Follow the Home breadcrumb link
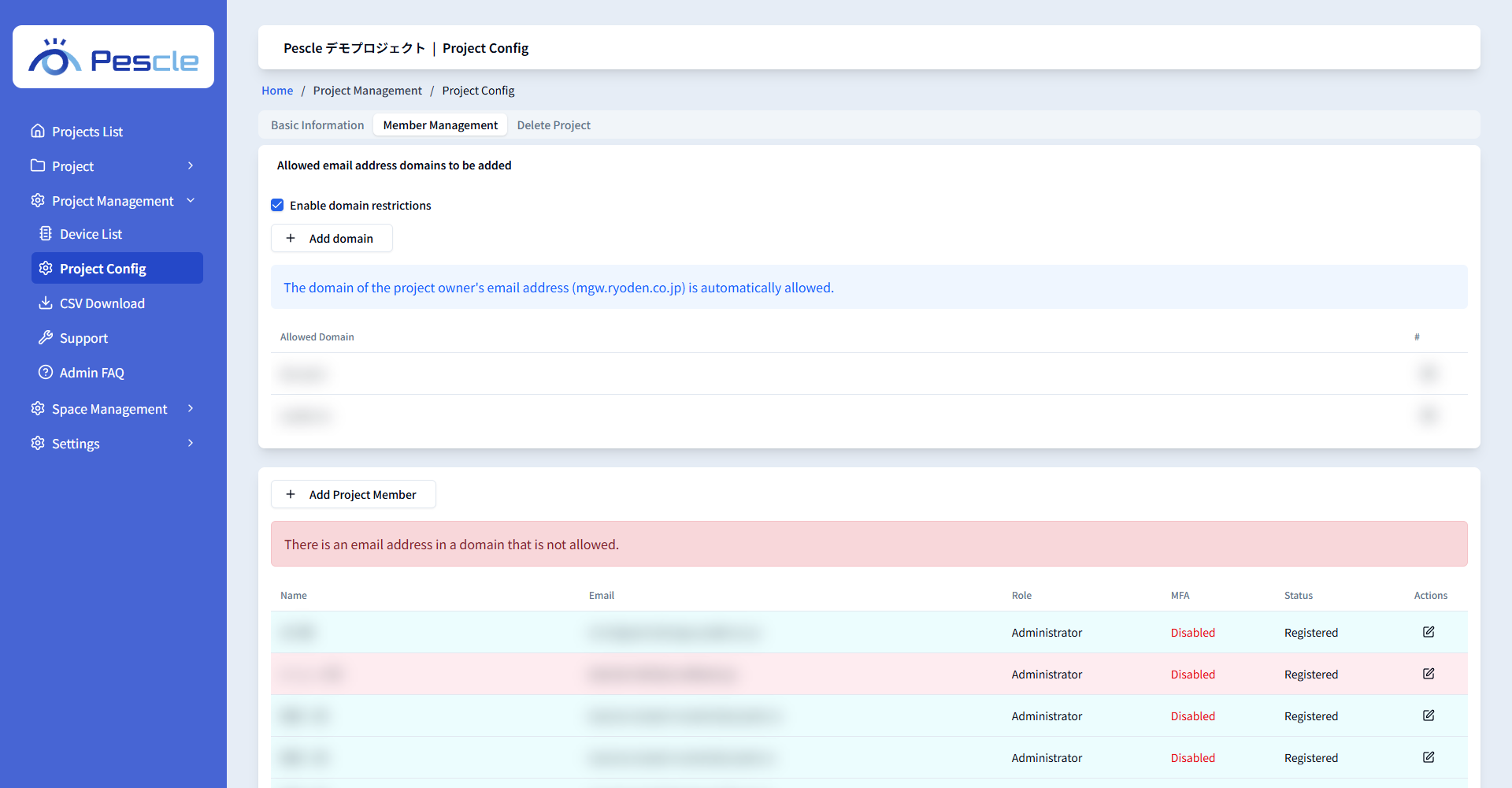 coord(277,91)
